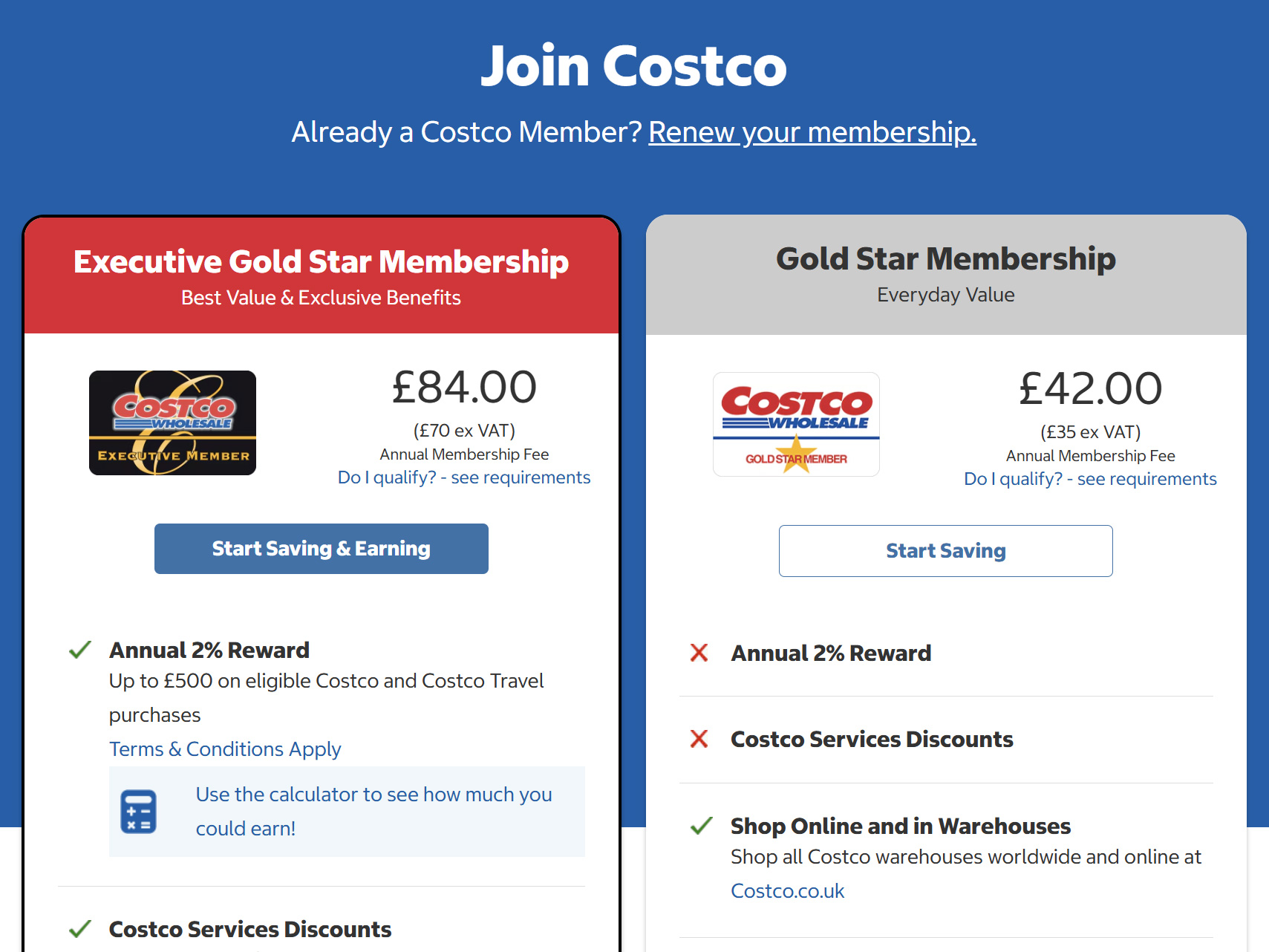
Task: Open the earnings calculator link
Action: tap(373, 810)
